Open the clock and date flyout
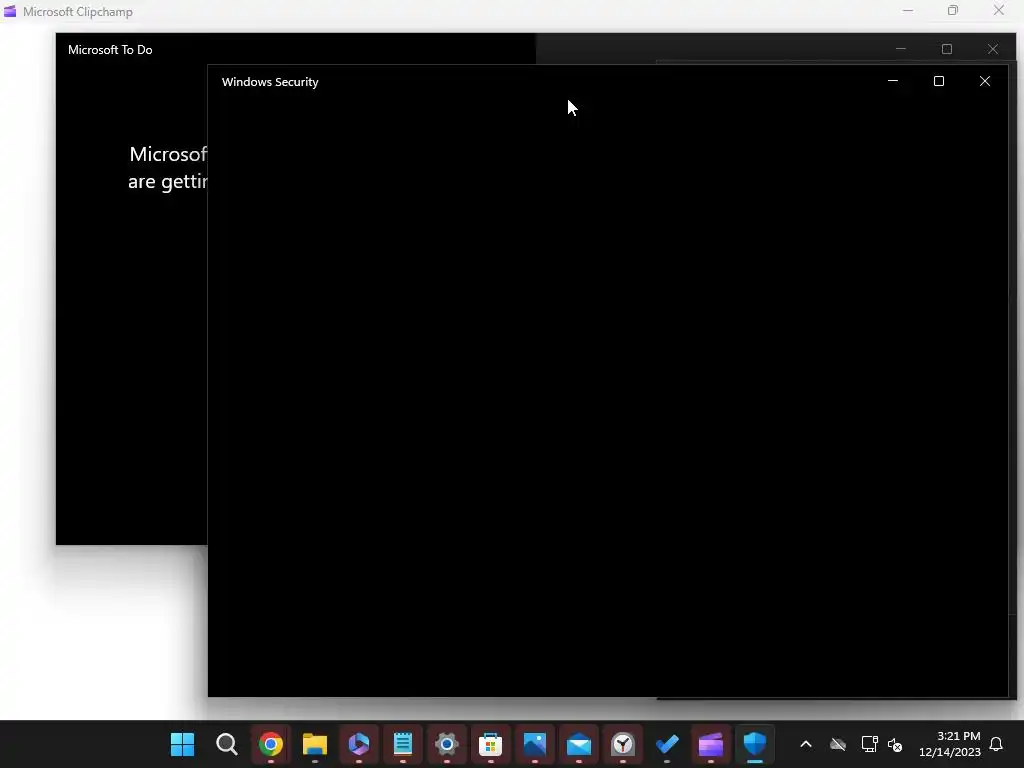Viewport: 1024px width, 768px height. 950,744
